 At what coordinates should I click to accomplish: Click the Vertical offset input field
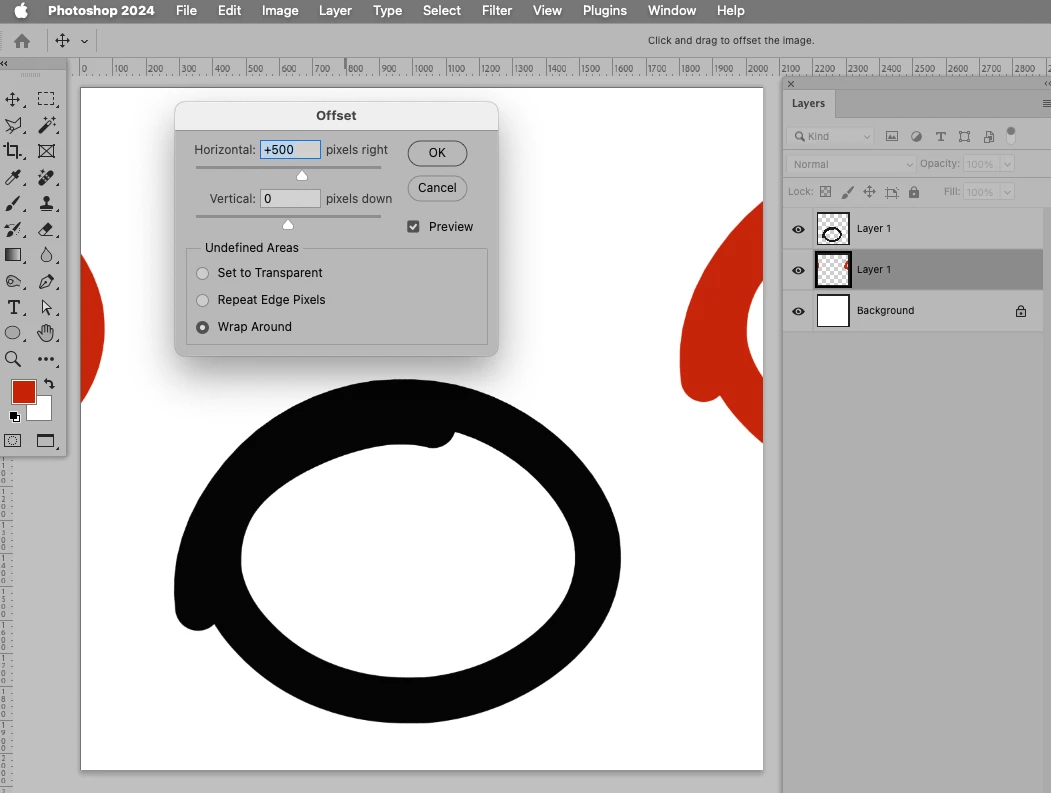click(290, 198)
